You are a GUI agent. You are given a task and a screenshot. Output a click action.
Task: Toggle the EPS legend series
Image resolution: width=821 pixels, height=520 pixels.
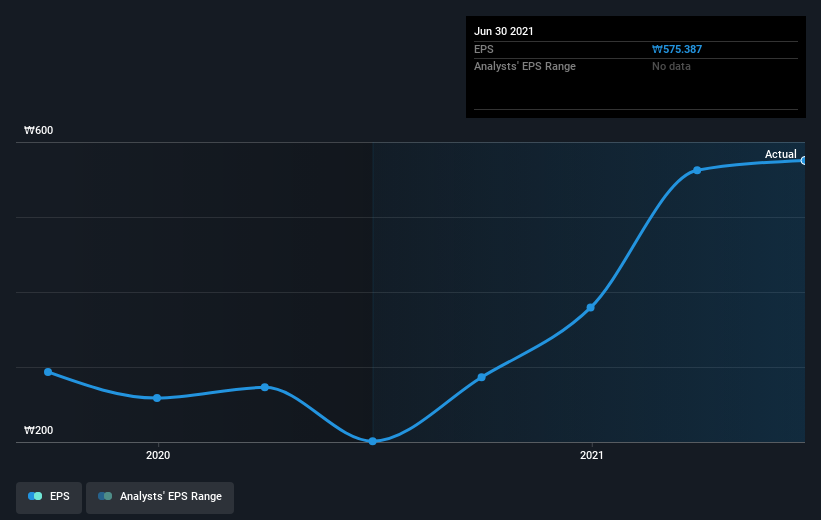pyautogui.click(x=49, y=497)
